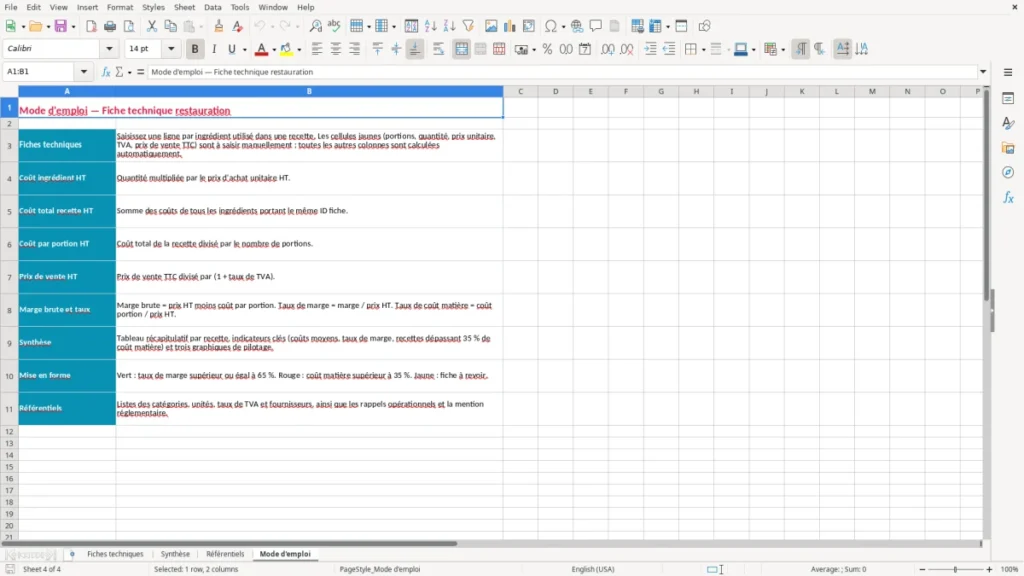Click the Spelling check icon
1024x576 pixels.
tap(334, 26)
